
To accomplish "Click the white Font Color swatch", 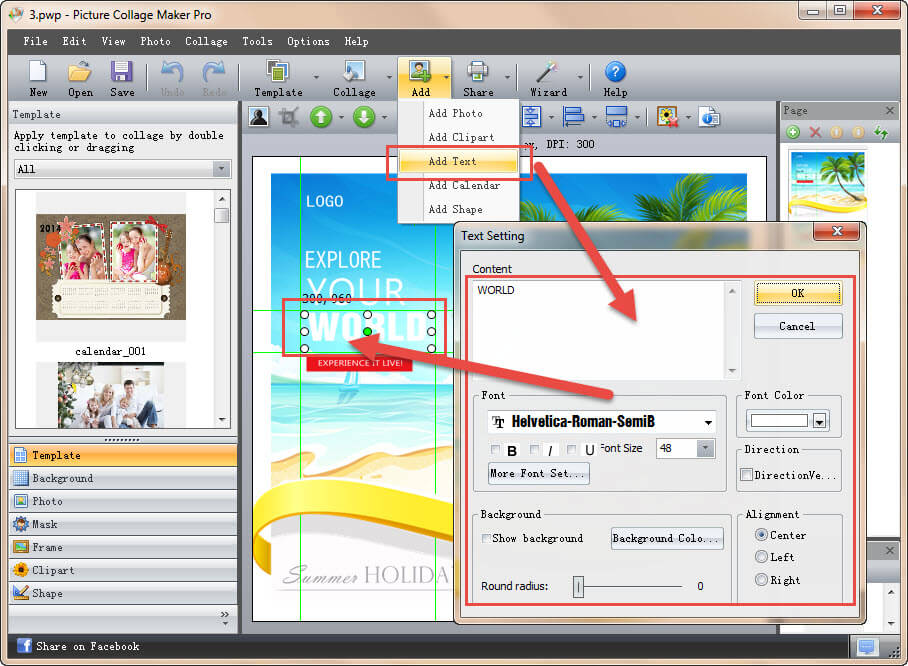I will click(x=779, y=420).
